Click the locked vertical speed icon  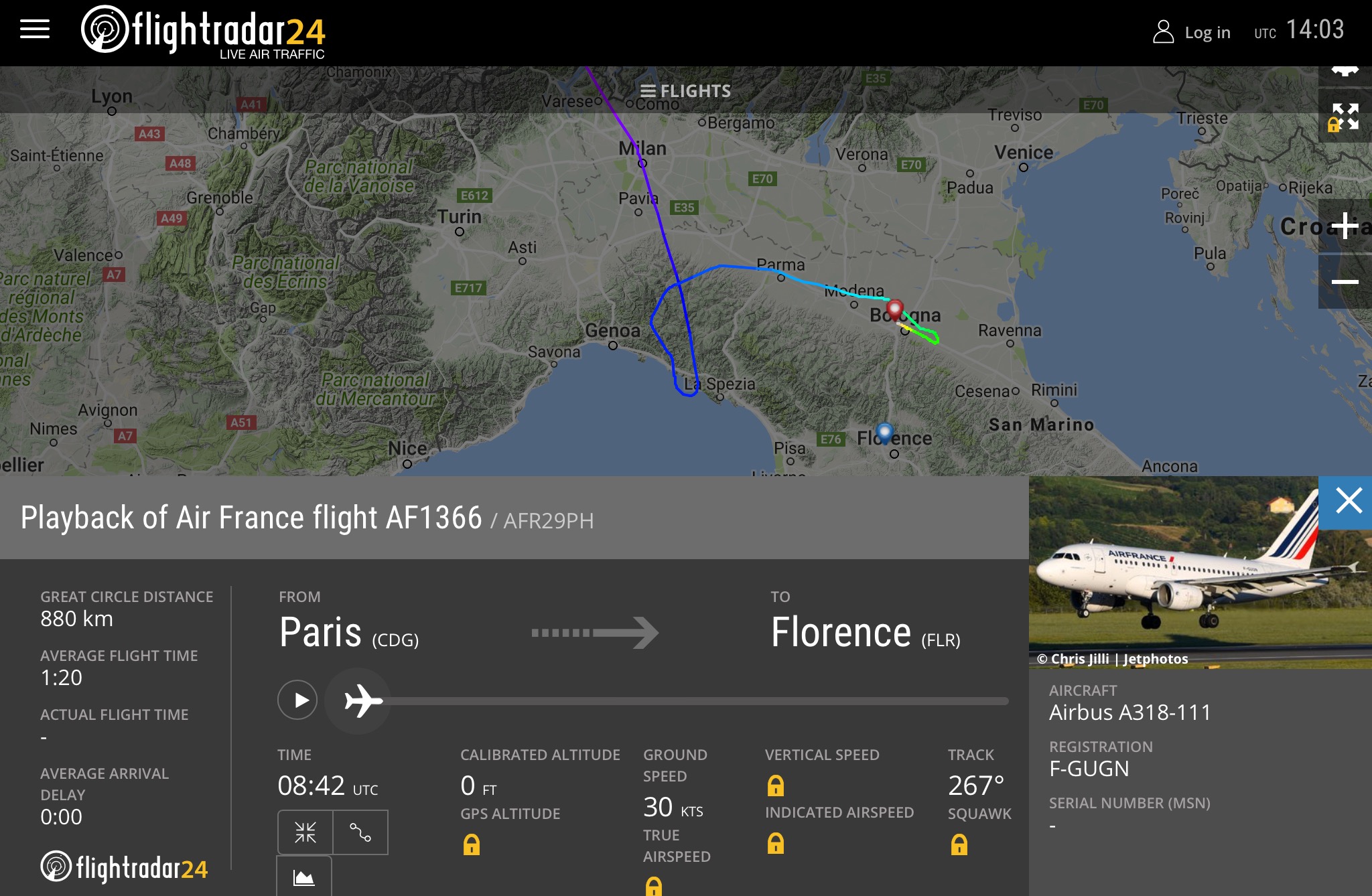(x=776, y=786)
